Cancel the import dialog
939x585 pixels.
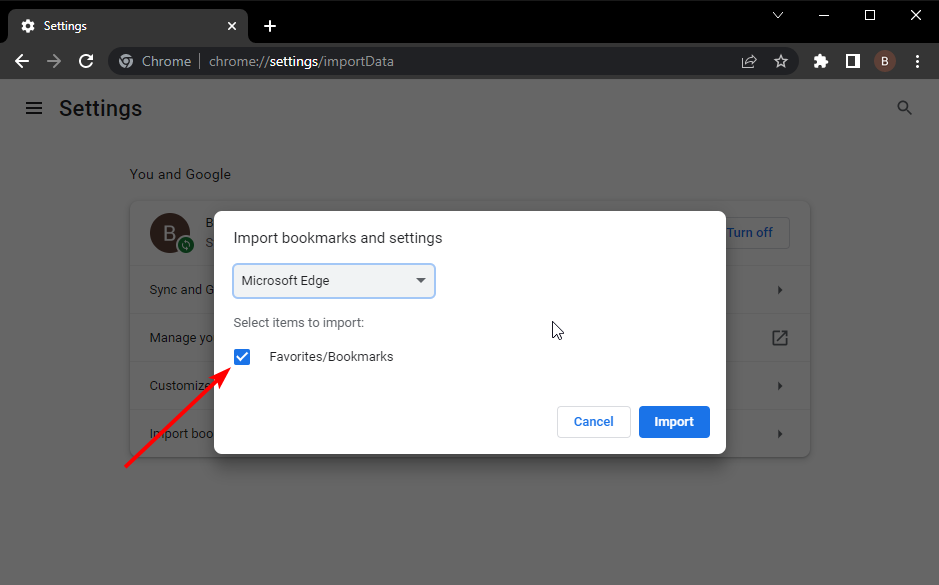coord(593,422)
